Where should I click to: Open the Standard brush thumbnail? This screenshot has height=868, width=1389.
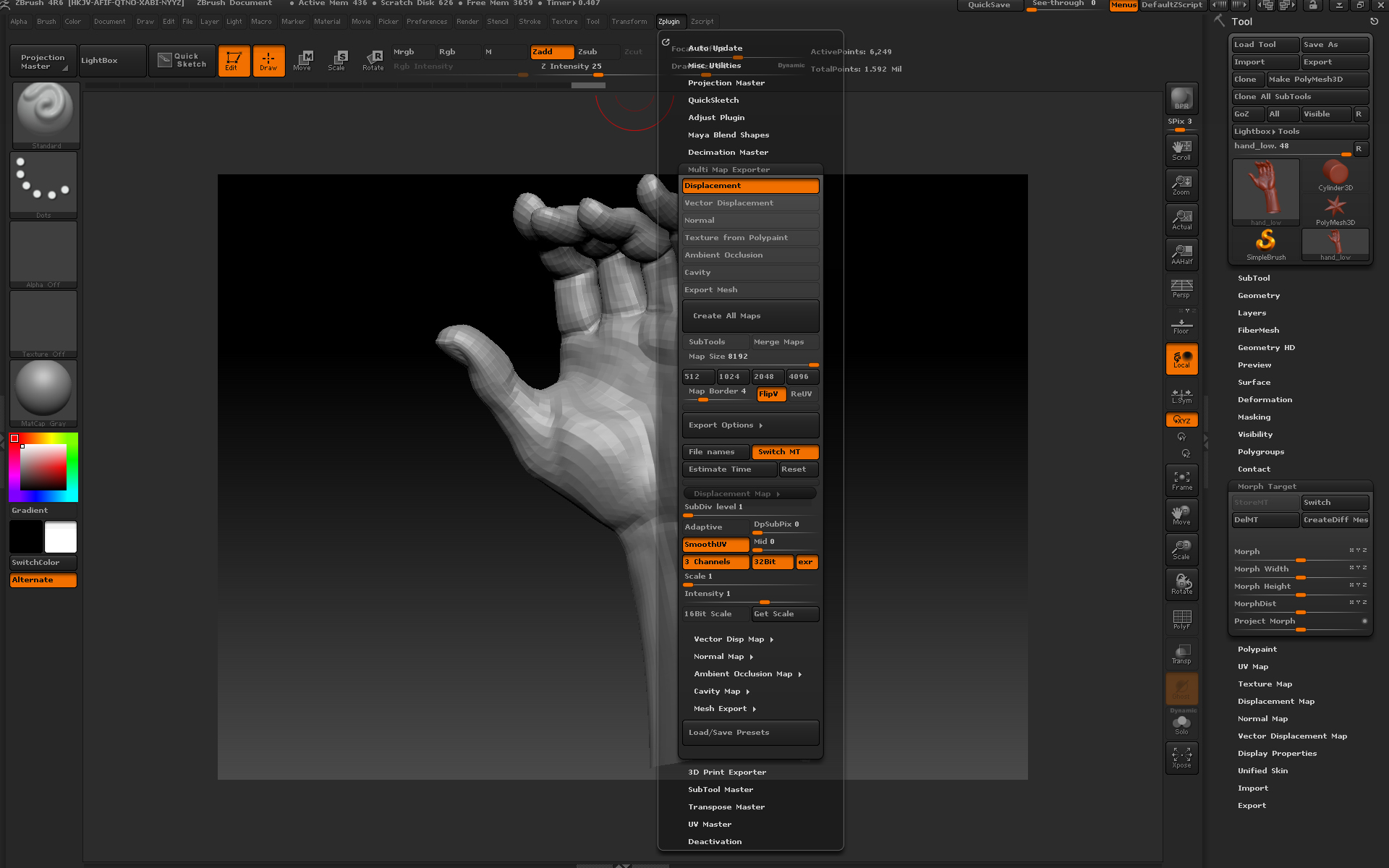click(46, 116)
